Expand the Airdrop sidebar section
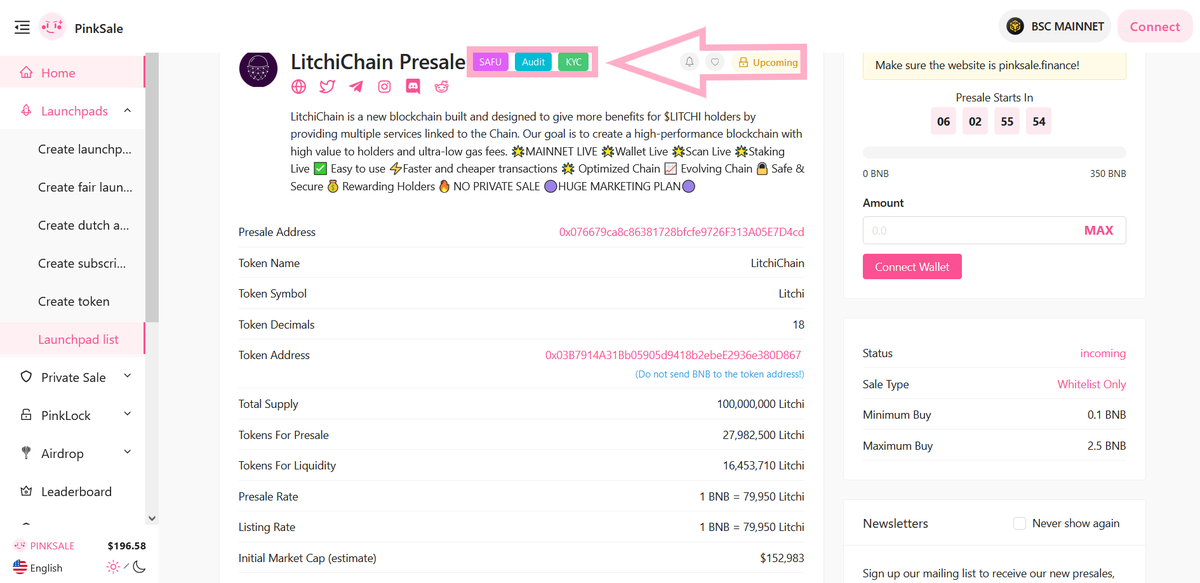 point(127,453)
